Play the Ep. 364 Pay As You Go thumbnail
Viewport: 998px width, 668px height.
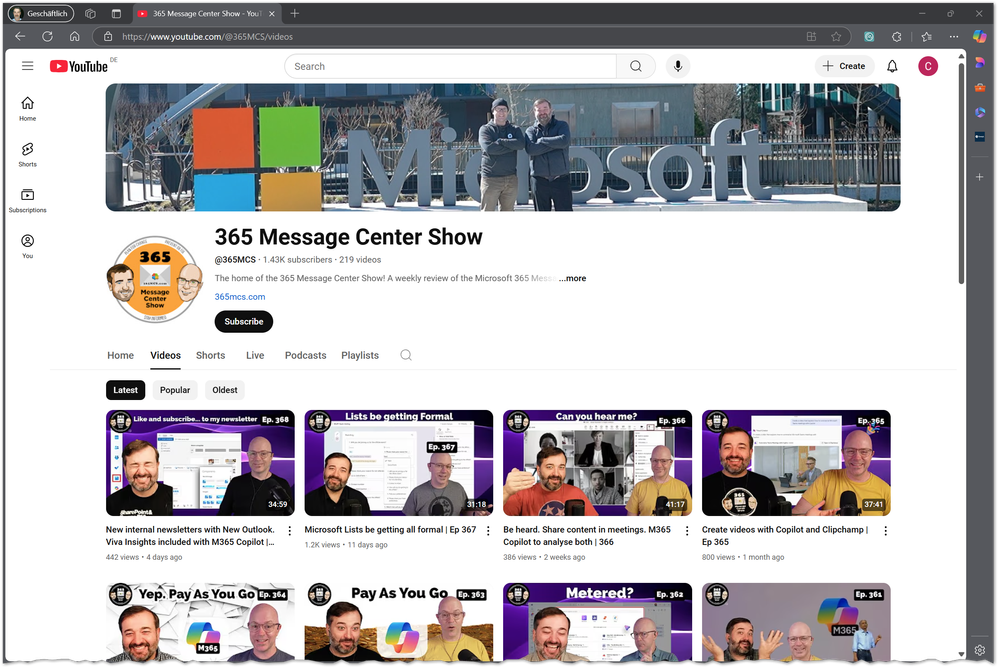(200, 622)
